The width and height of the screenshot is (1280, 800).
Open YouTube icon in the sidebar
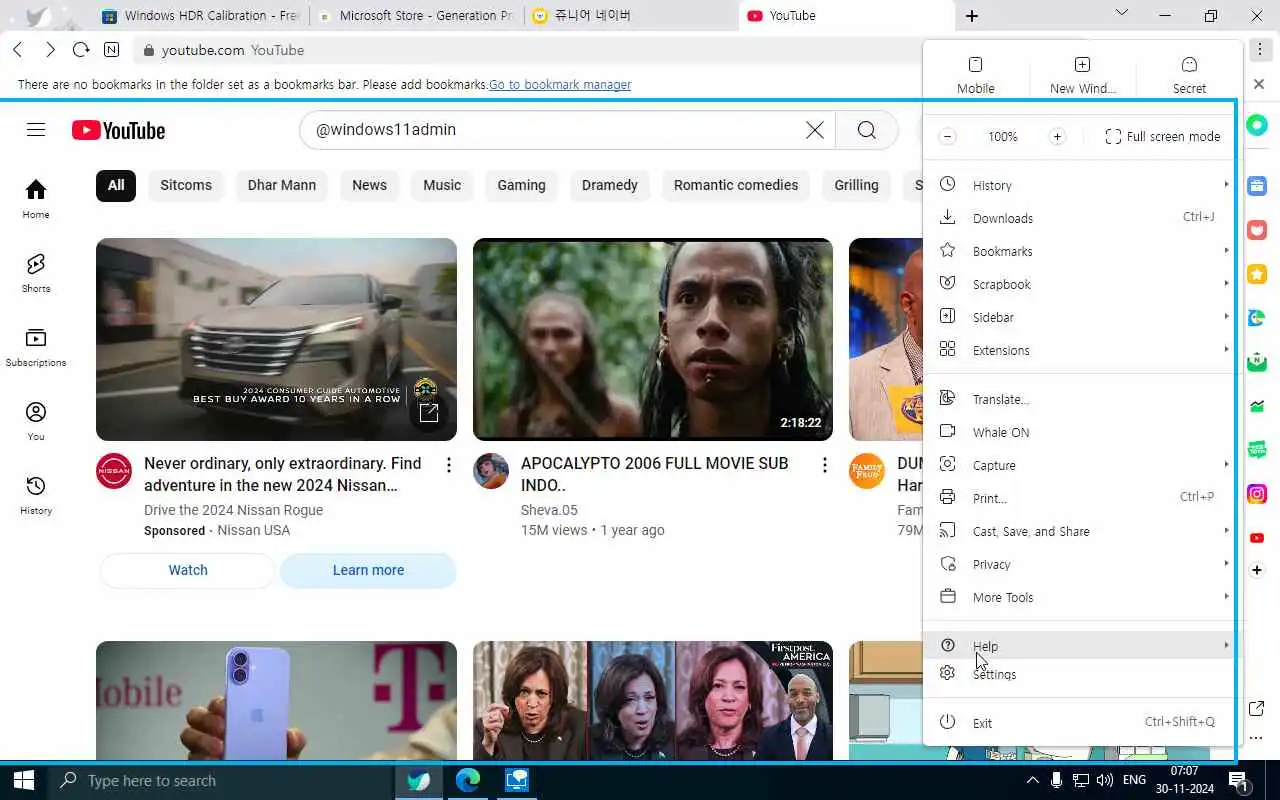tap(1257, 538)
